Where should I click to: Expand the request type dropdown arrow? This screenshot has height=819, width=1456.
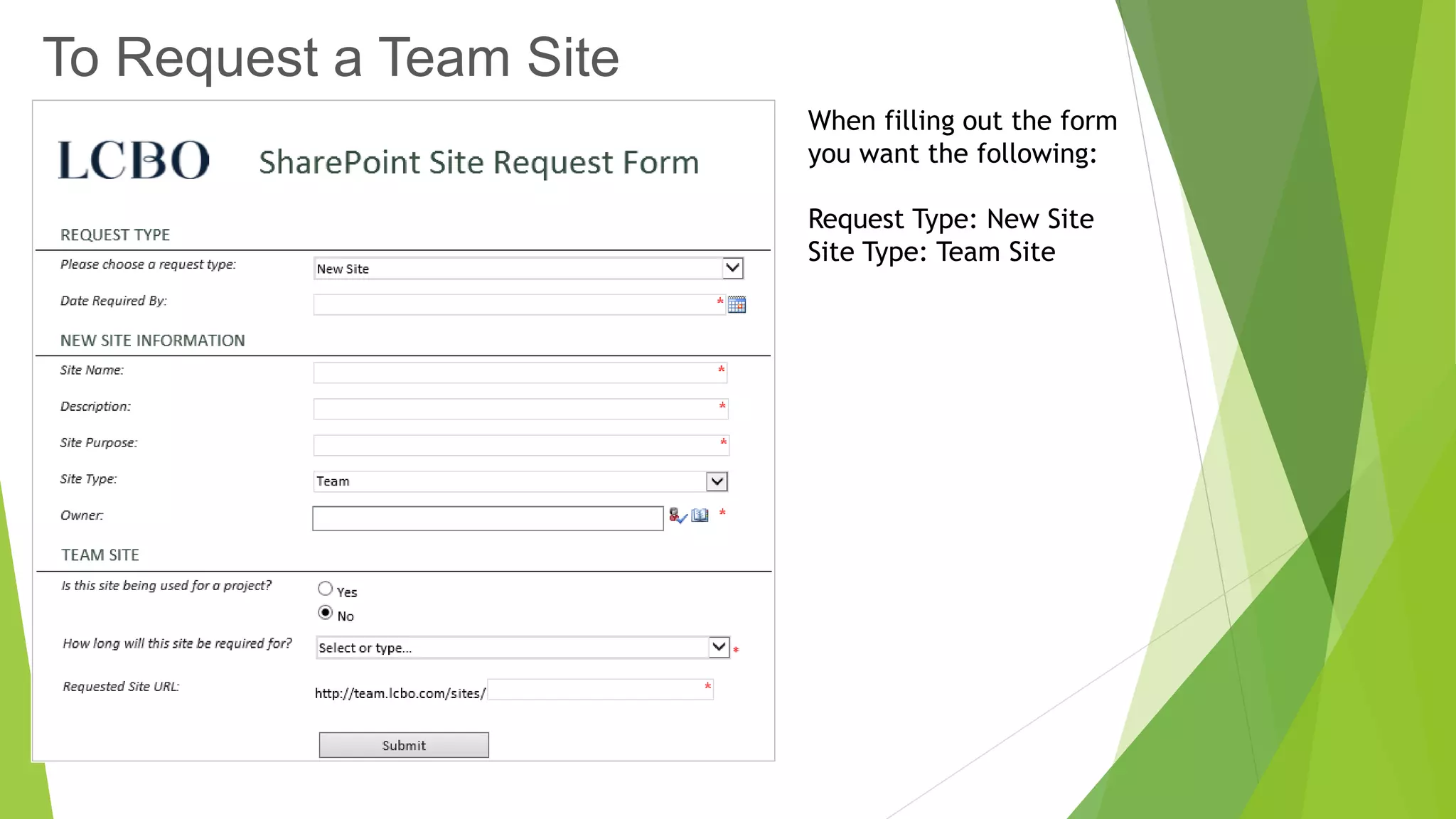(732, 268)
